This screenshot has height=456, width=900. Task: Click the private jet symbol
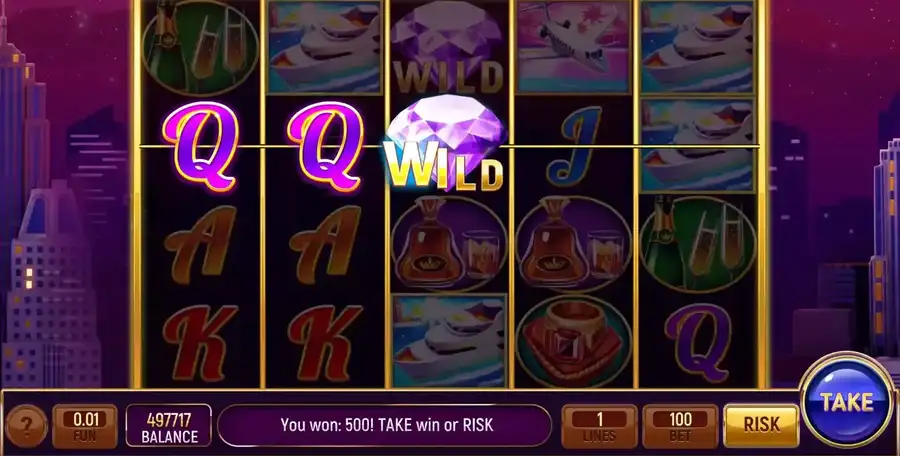[573, 47]
